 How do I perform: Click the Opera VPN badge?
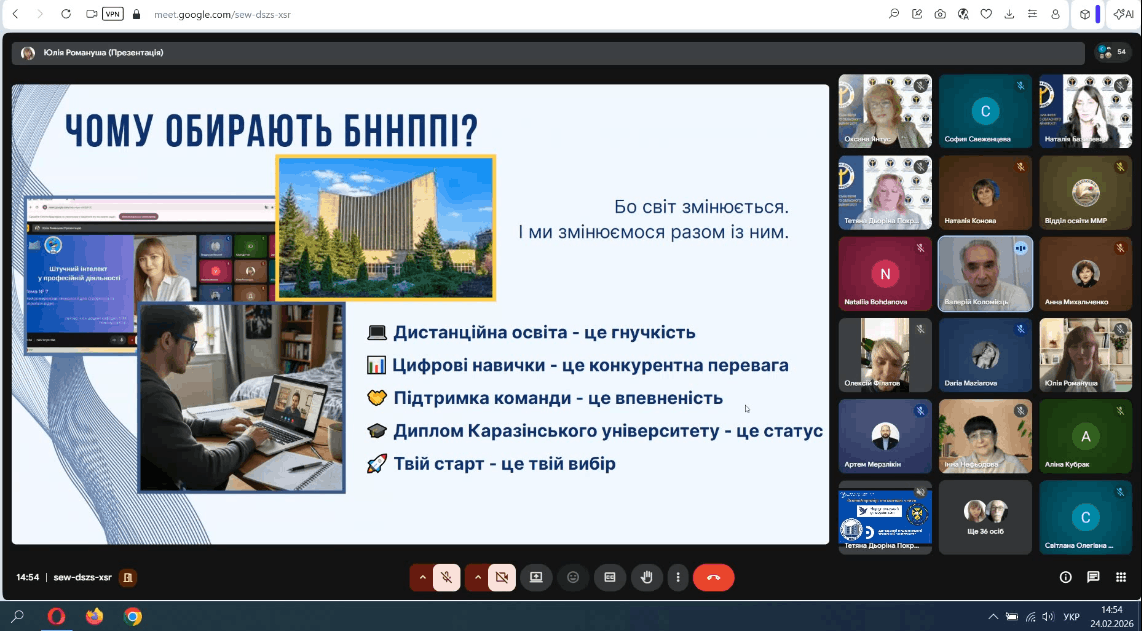pos(113,14)
